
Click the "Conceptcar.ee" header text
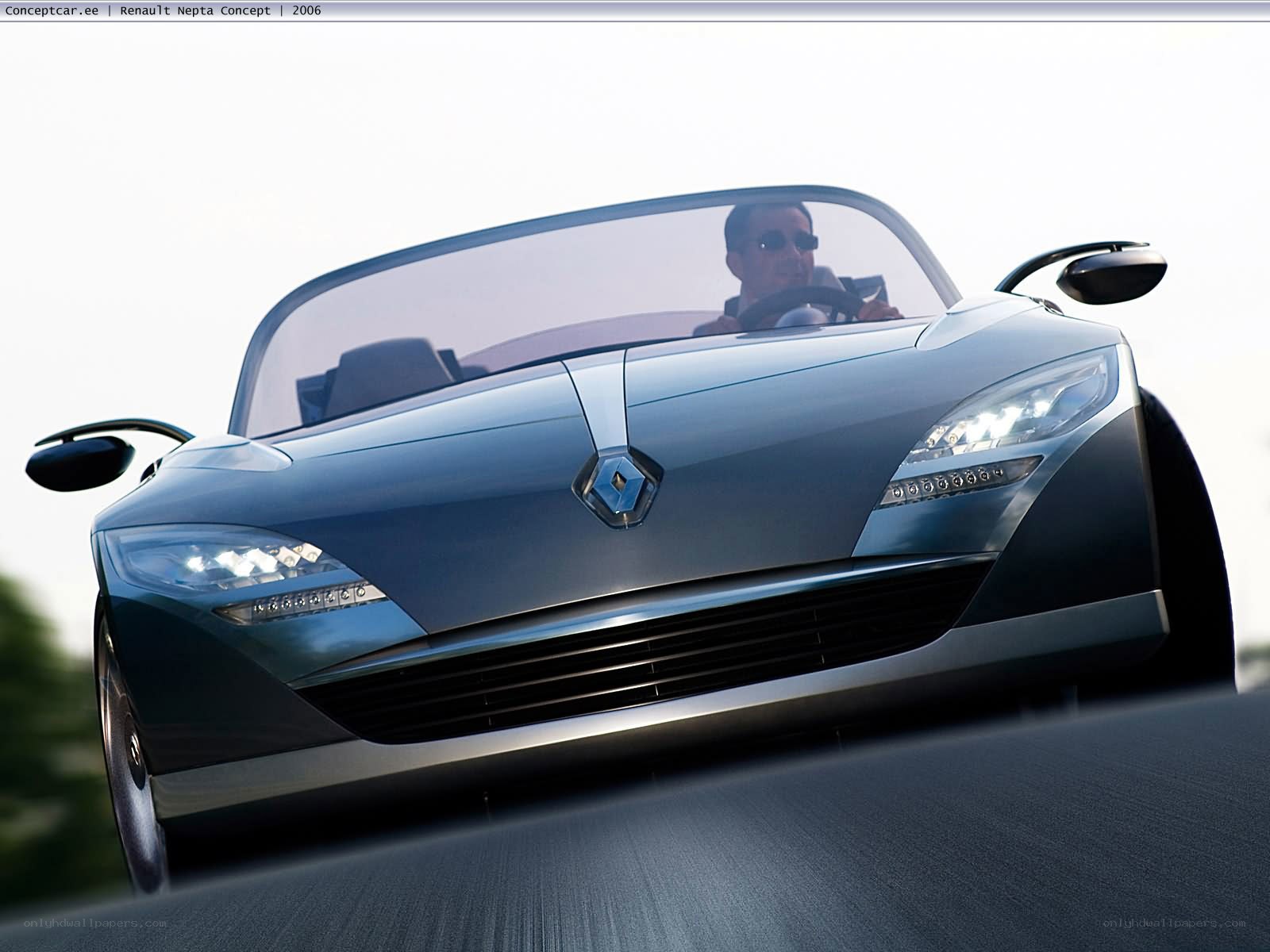[x=52, y=11]
